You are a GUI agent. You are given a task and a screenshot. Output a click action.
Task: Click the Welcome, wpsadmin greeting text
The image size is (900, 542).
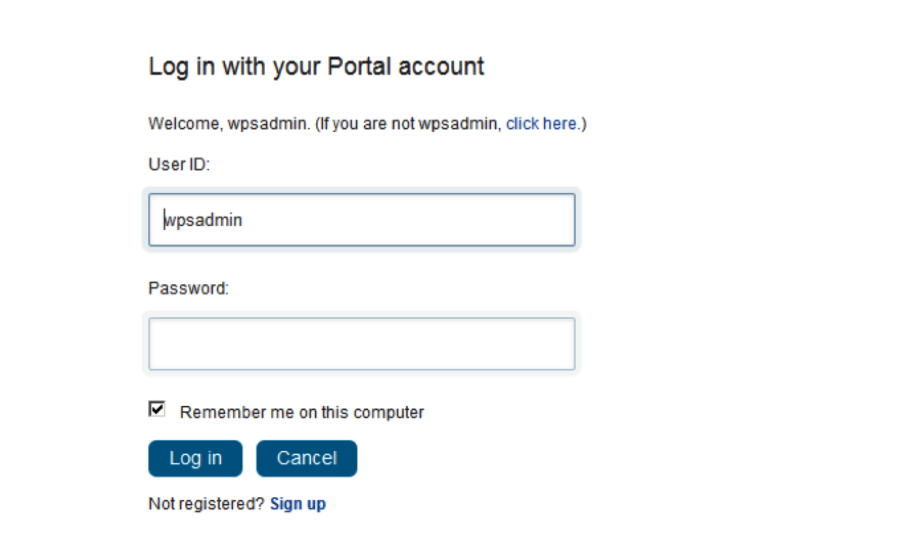click(229, 123)
